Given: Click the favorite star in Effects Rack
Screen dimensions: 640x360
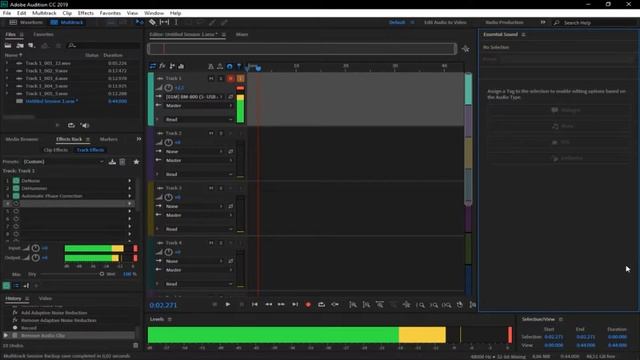Looking at the screenshot, I should [x=136, y=162].
